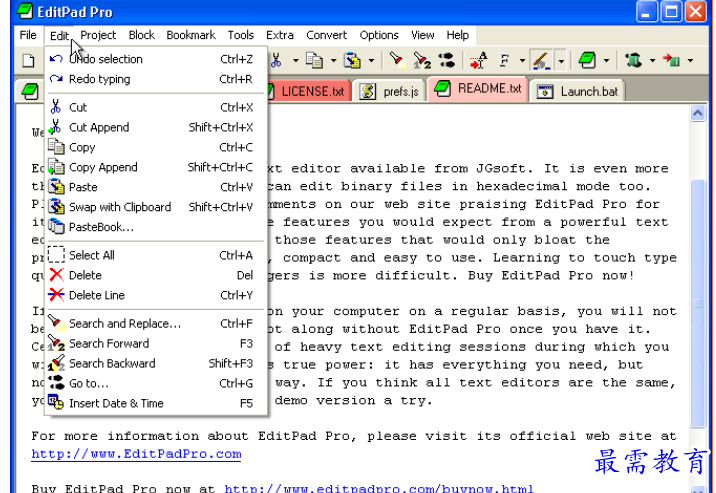Open dropdown arrow next to Copy icon
Image resolution: width=716 pixels, height=493 pixels.
[x=333, y=60]
